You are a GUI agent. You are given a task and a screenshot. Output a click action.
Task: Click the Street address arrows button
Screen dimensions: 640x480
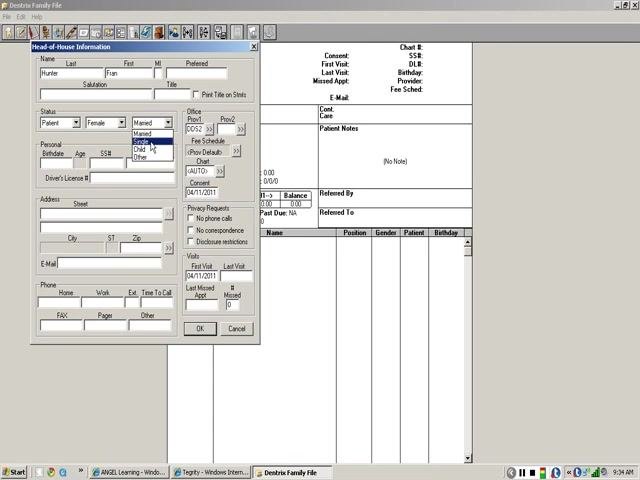coord(169,213)
